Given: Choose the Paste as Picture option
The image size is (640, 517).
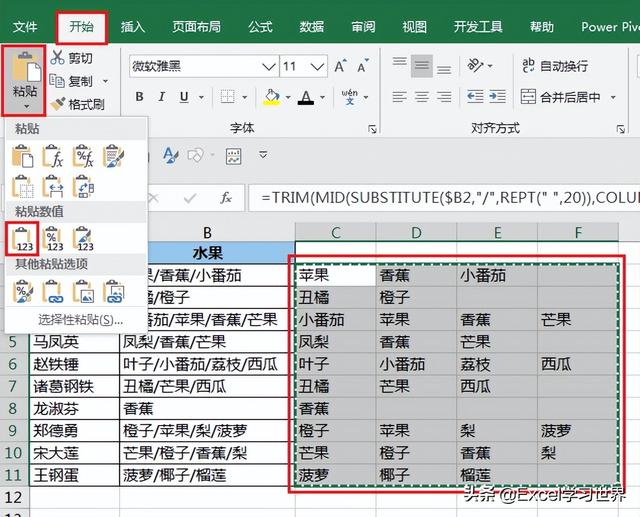Looking at the screenshot, I should 83,291.
